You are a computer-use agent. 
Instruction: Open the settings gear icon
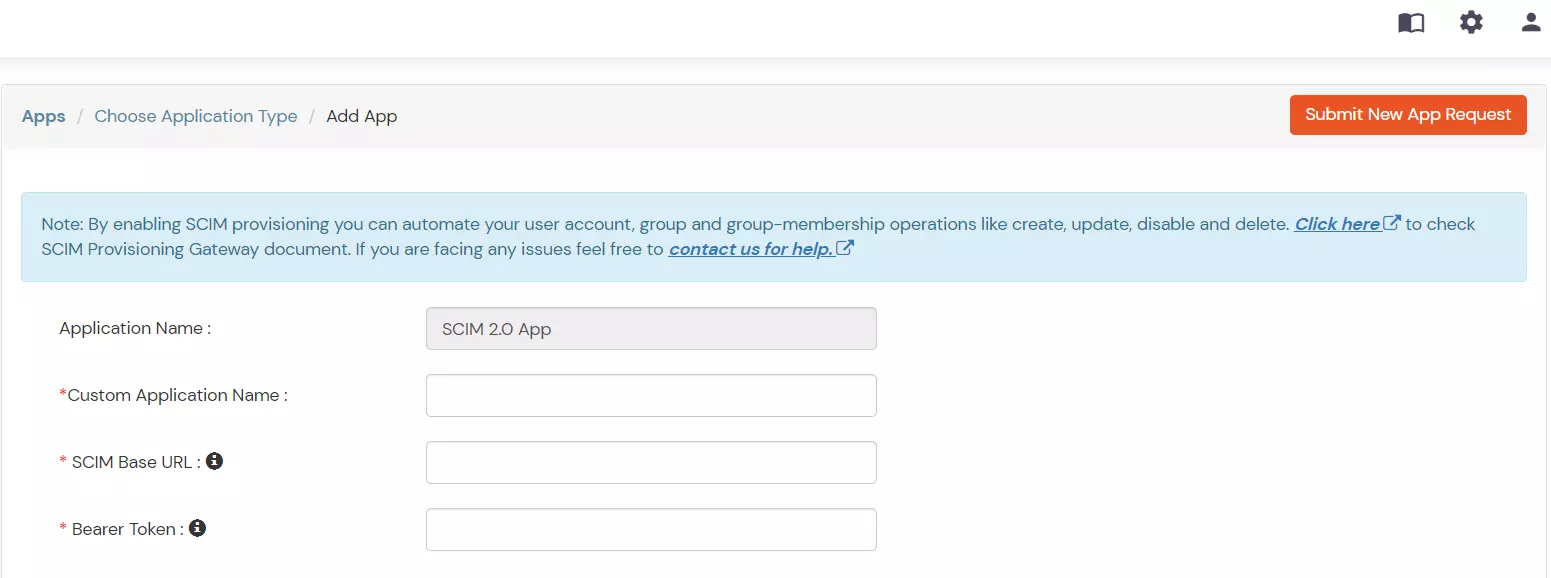[x=1470, y=22]
